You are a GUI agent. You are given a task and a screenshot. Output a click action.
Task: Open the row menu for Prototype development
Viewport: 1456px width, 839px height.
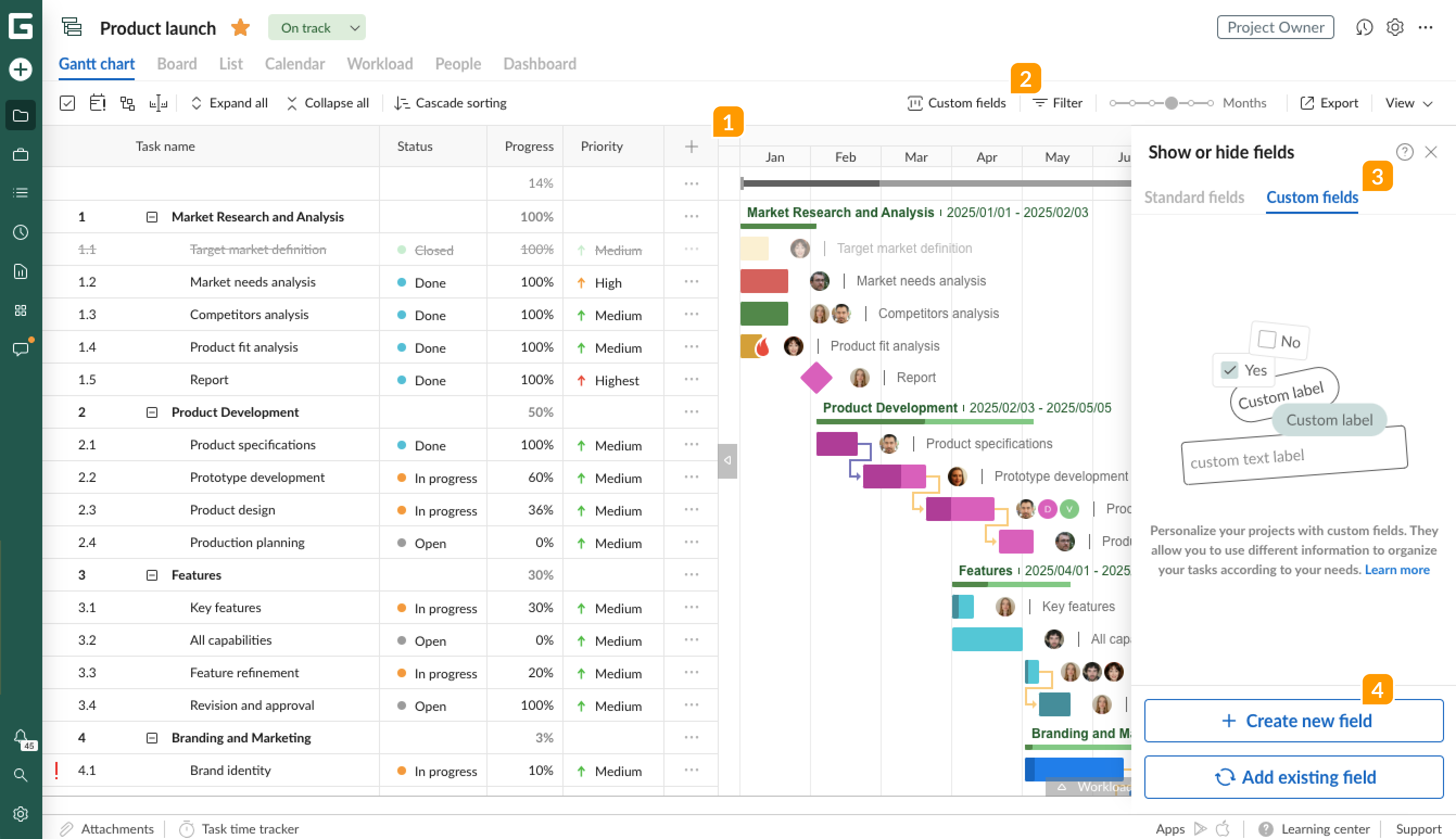click(x=691, y=476)
